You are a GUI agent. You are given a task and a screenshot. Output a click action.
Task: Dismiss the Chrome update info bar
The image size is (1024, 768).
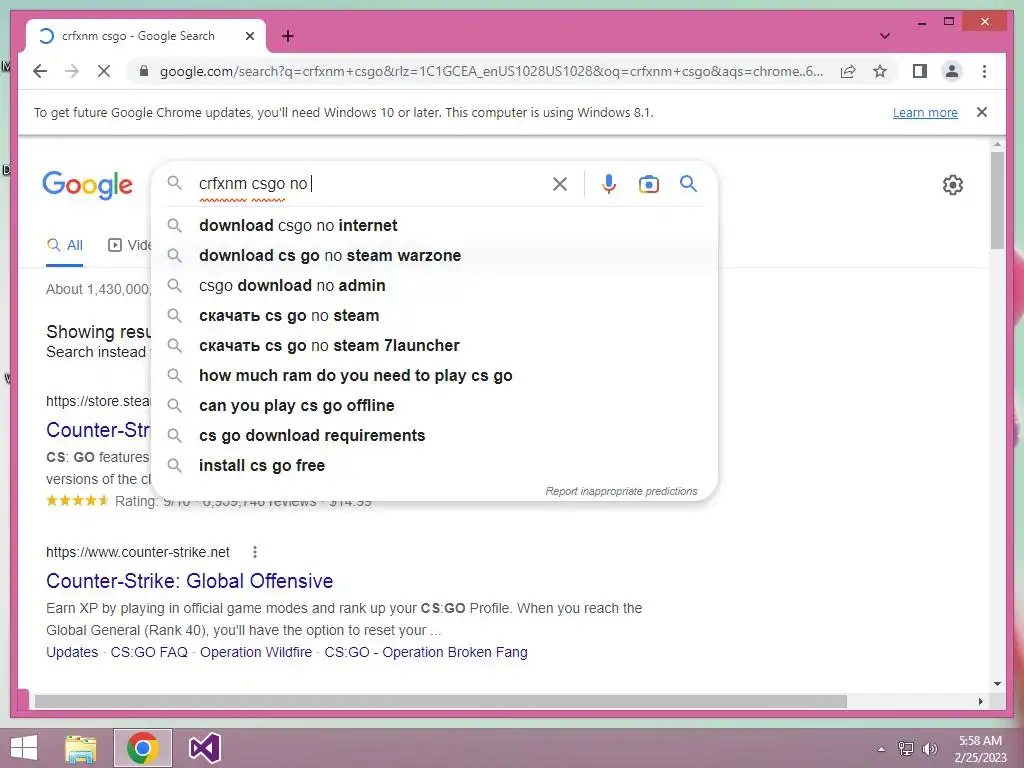[x=982, y=112]
